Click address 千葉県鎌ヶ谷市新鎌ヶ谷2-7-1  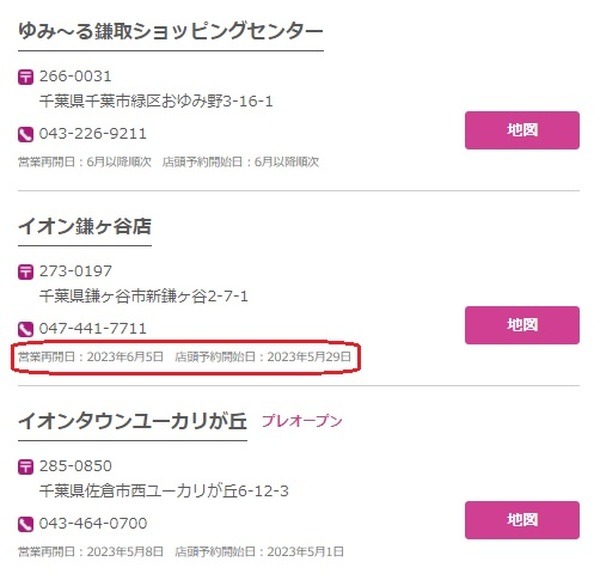143,296
